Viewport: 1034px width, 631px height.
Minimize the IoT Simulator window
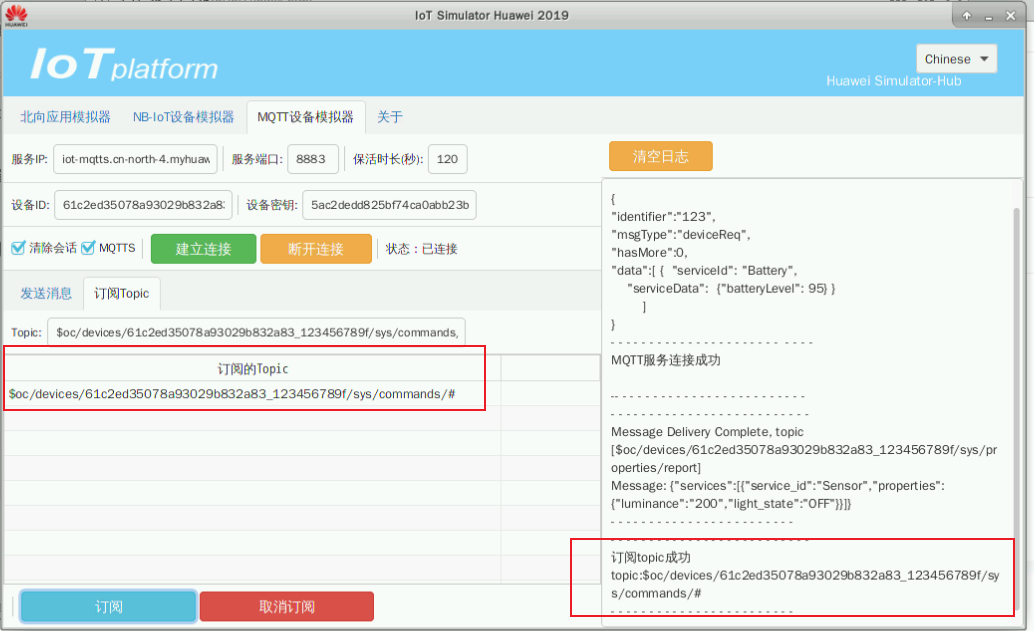(x=988, y=16)
